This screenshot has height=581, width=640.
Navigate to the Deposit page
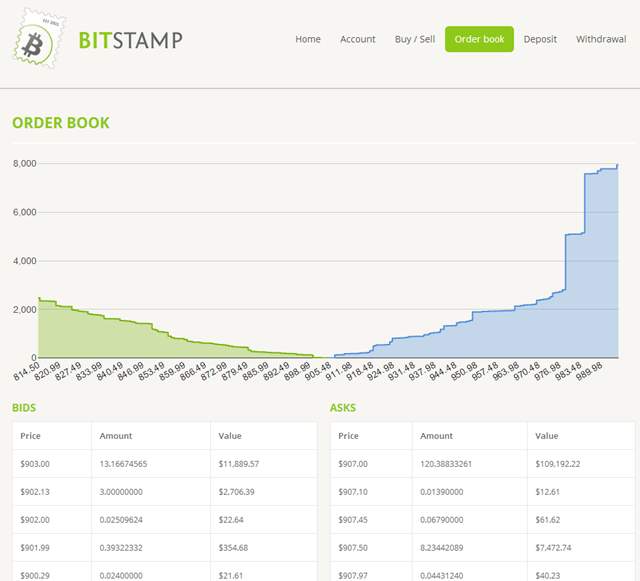click(x=540, y=39)
